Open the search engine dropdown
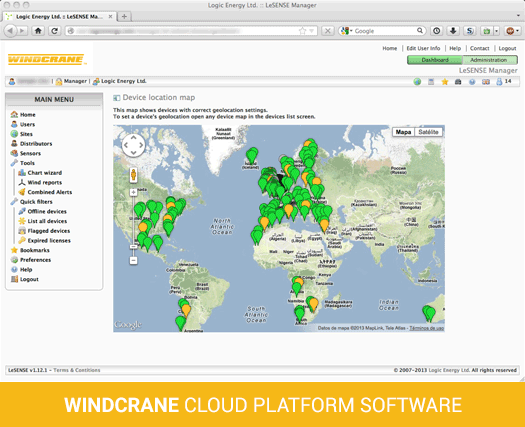Viewport: 525px width, 427px height. 346,31
